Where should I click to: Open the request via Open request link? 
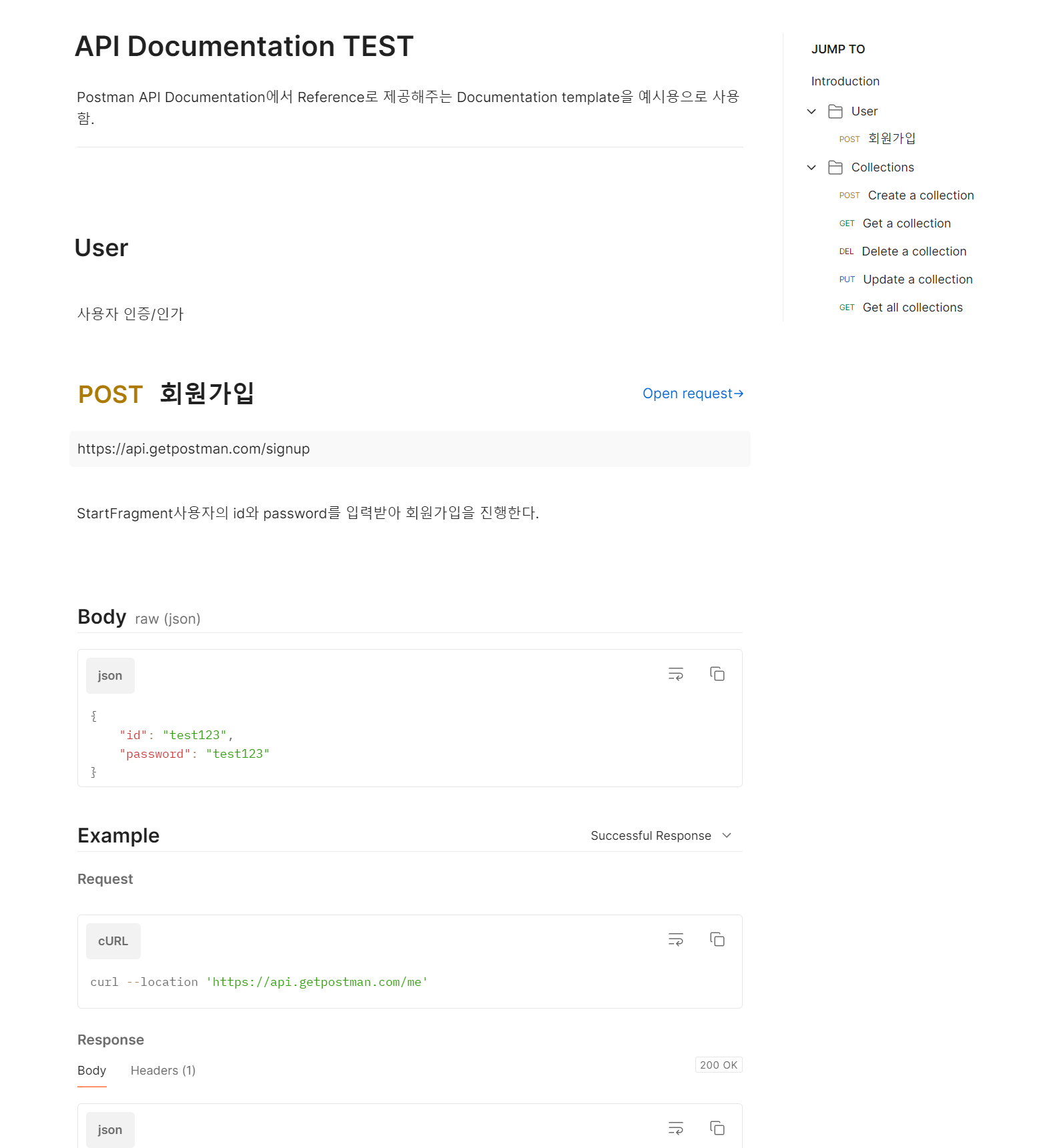692,394
